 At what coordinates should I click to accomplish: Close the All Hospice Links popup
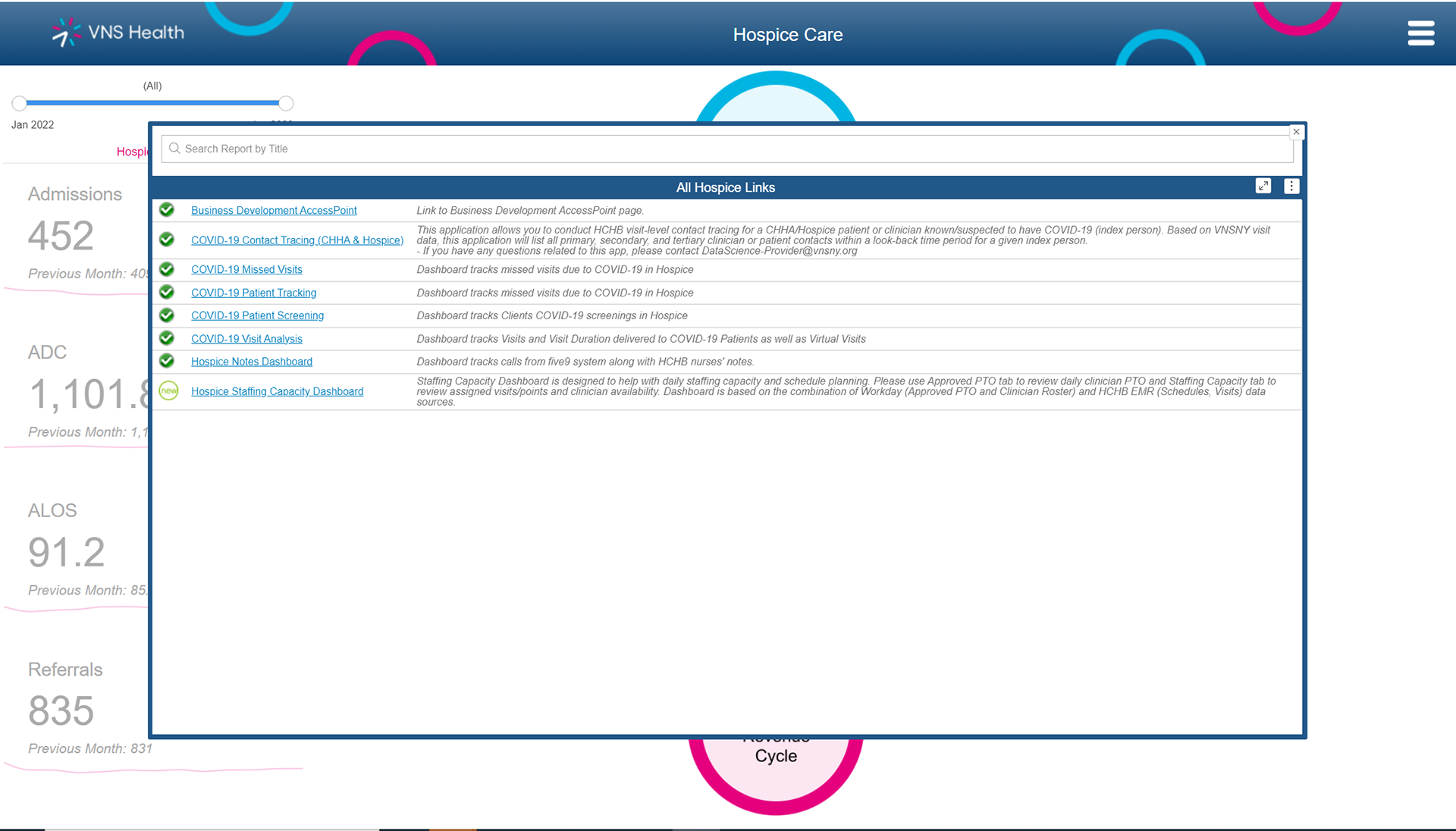pos(1296,132)
